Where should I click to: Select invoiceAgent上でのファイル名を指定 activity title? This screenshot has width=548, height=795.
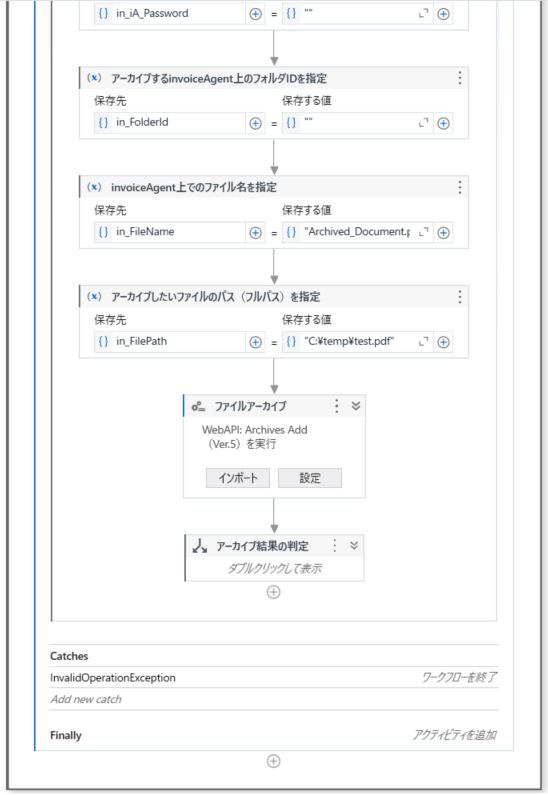click(x=194, y=188)
